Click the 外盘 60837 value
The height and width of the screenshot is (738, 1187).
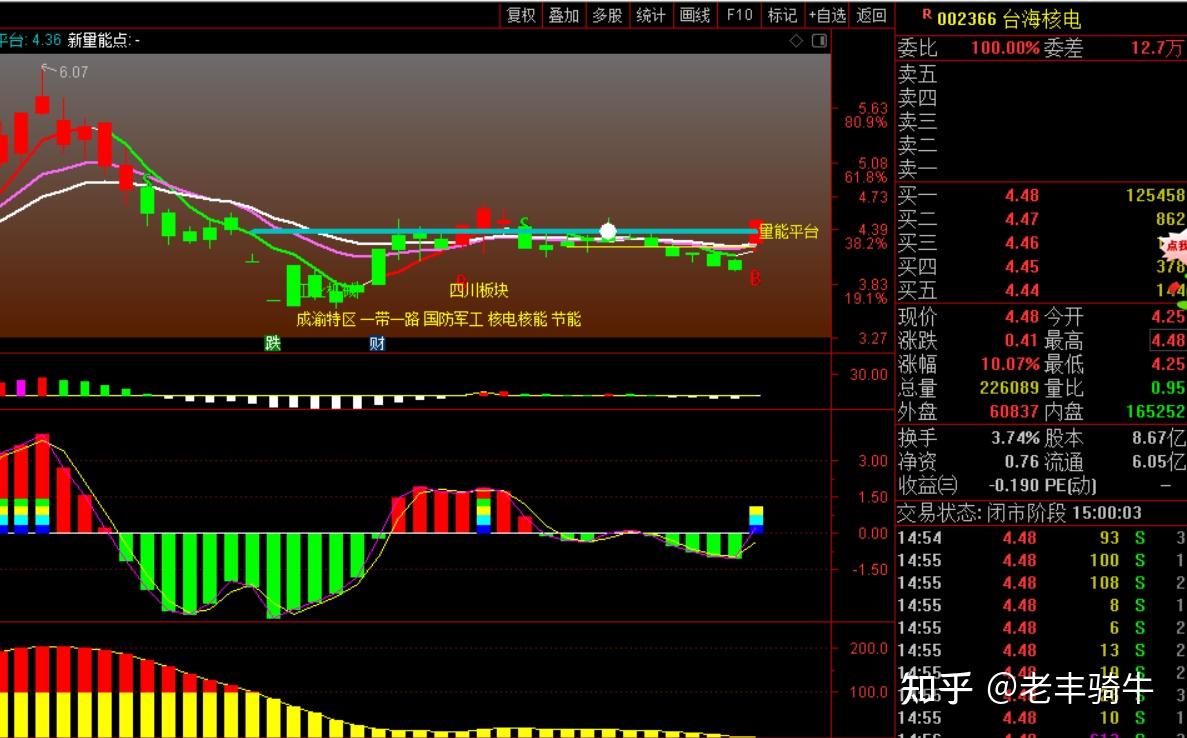[x=1014, y=412]
